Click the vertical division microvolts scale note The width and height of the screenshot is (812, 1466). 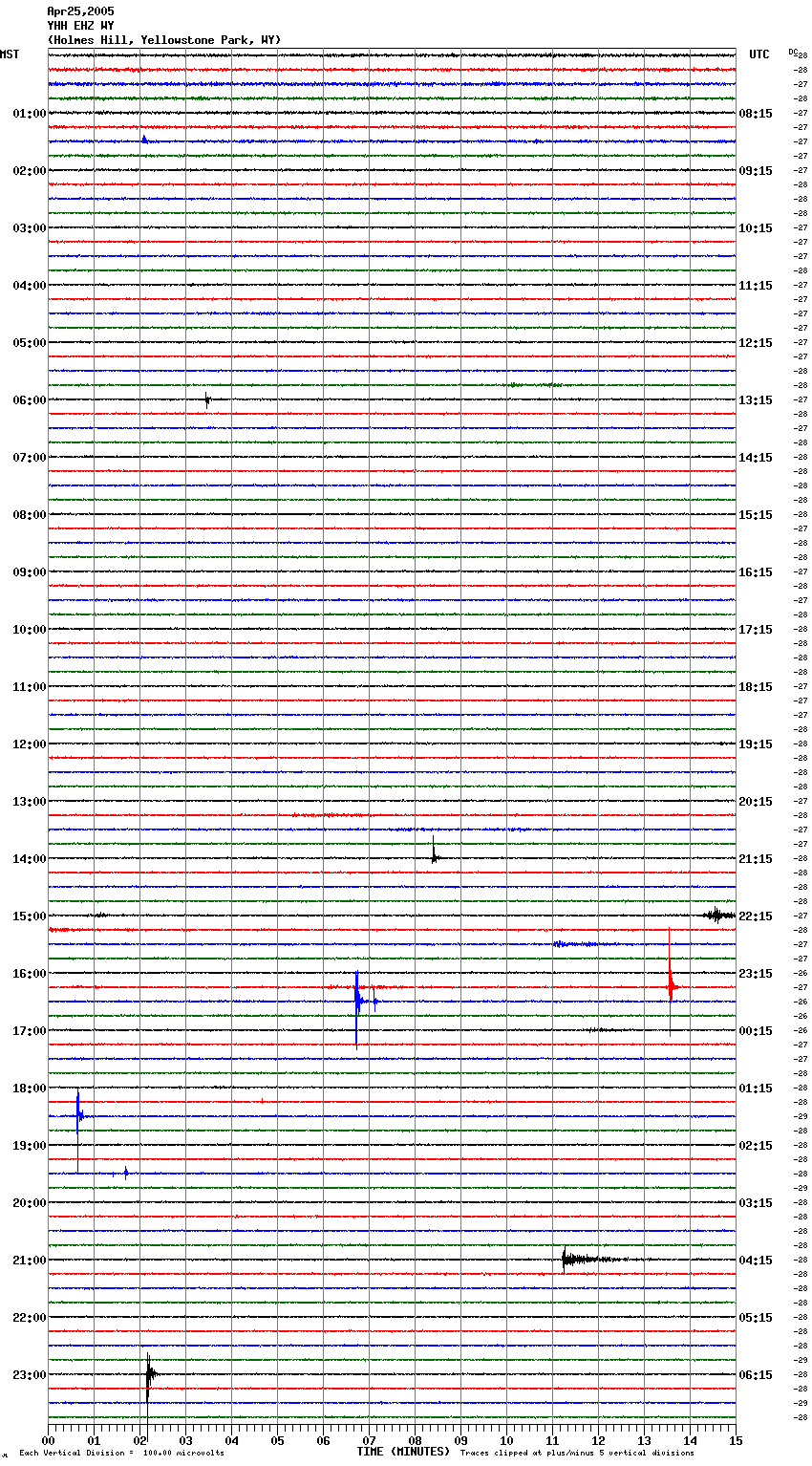coord(121,1454)
